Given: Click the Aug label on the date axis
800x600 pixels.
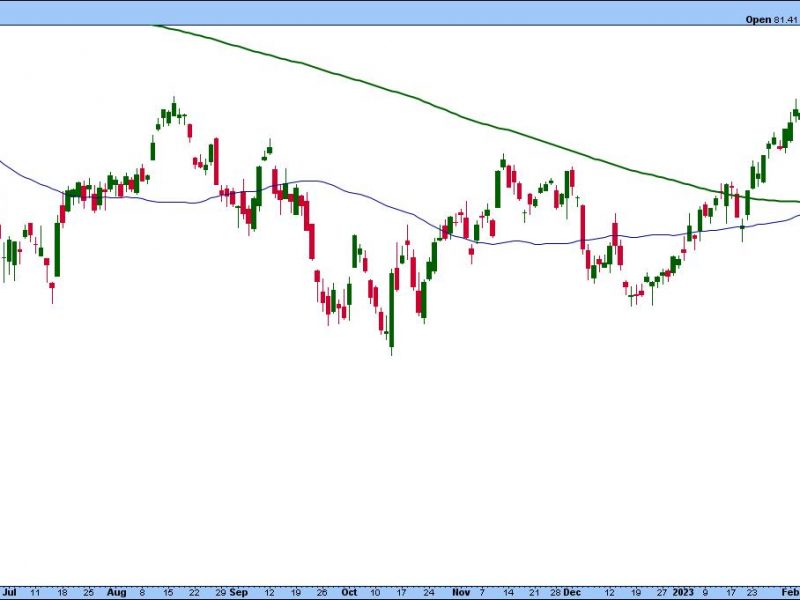Looking at the screenshot, I should [116, 592].
